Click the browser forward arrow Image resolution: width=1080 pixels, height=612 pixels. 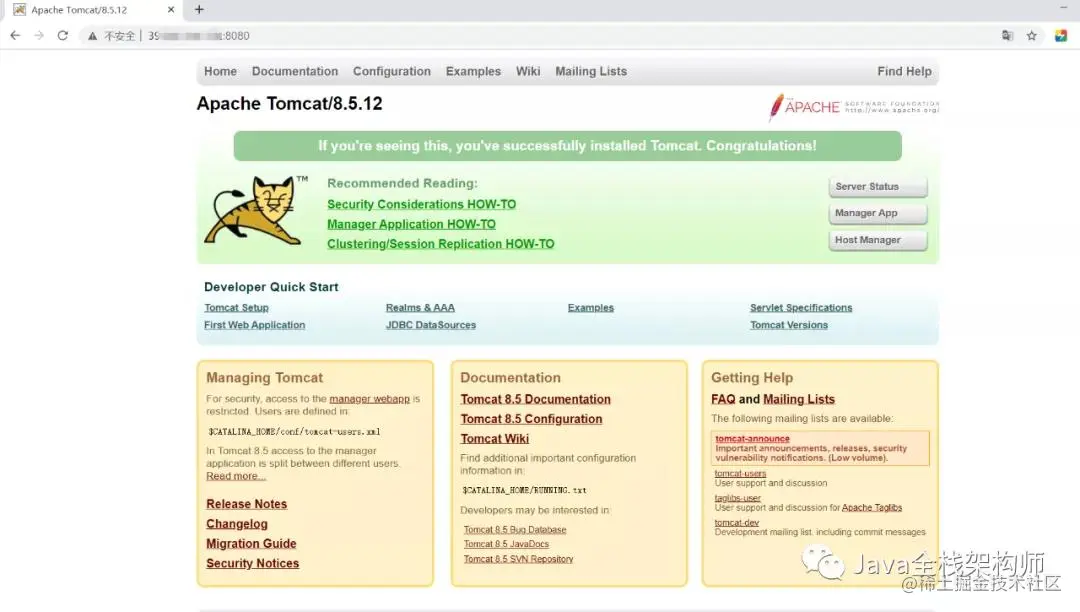(x=39, y=36)
